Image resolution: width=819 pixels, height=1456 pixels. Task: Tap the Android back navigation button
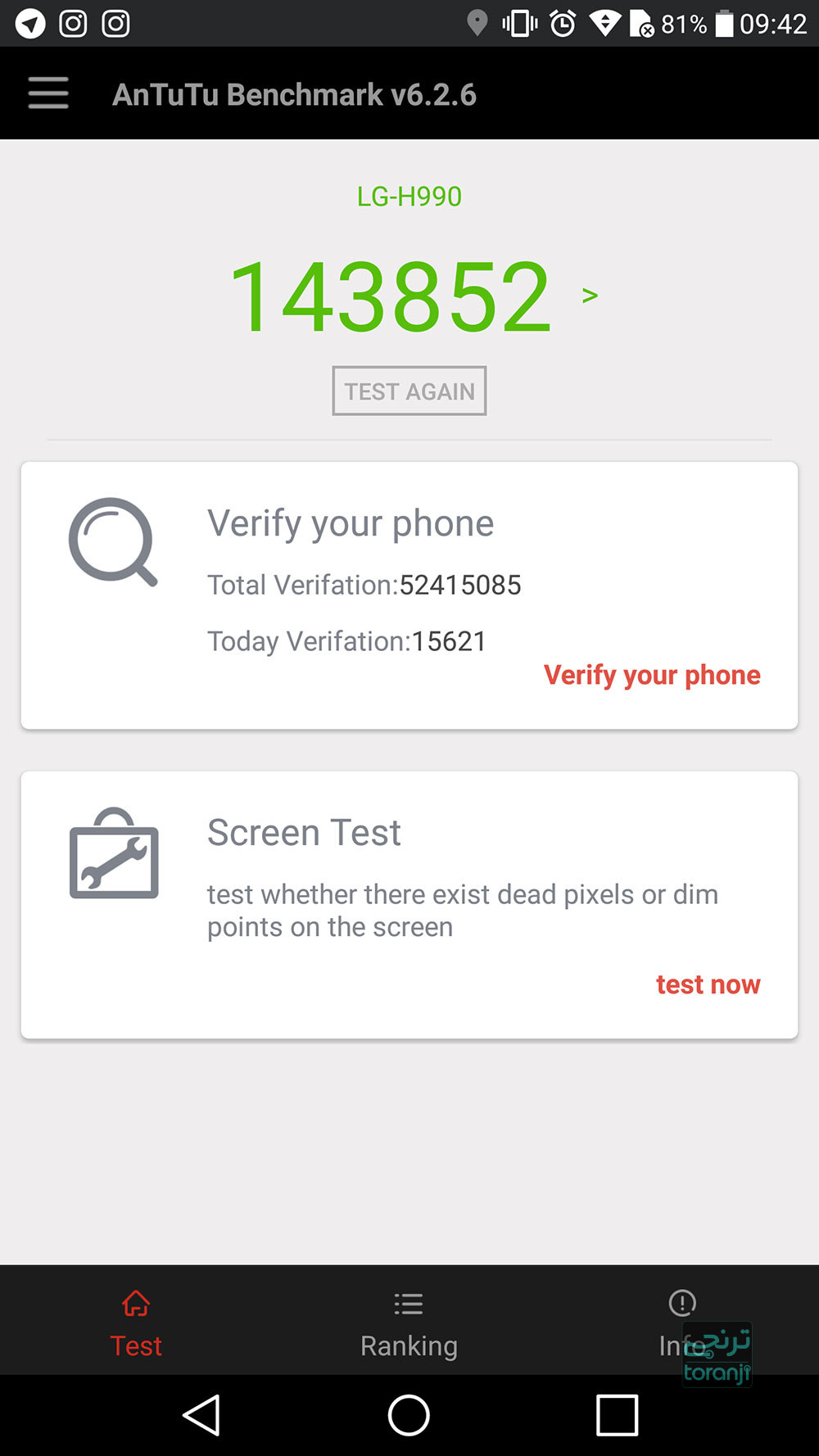[x=201, y=1415]
